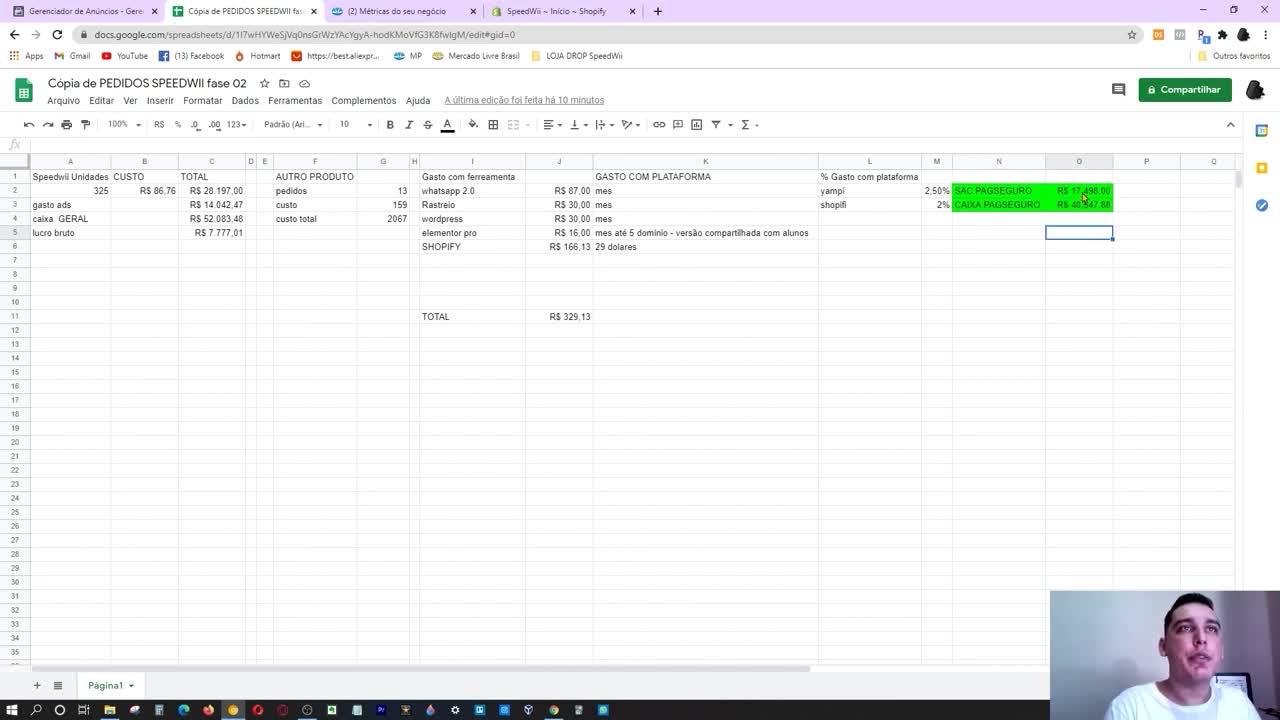Print the spreadsheet with printer icon
Viewport: 1280px width, 720px height.
(66, 125)
